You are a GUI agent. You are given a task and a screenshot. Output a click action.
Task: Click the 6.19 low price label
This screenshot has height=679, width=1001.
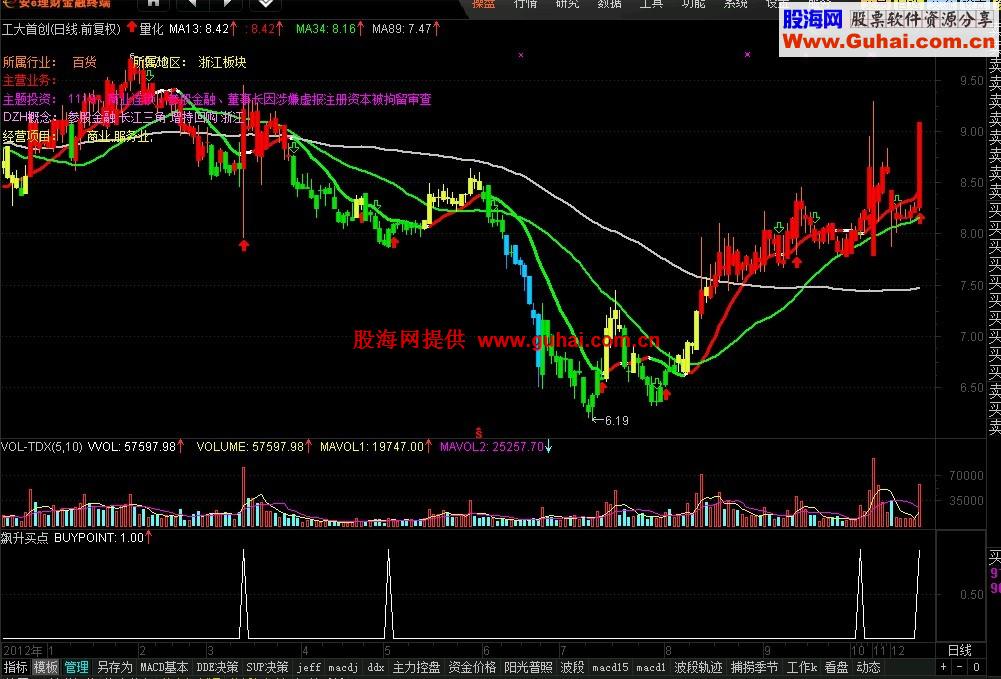pyautogui.click(x=616, y=421)
